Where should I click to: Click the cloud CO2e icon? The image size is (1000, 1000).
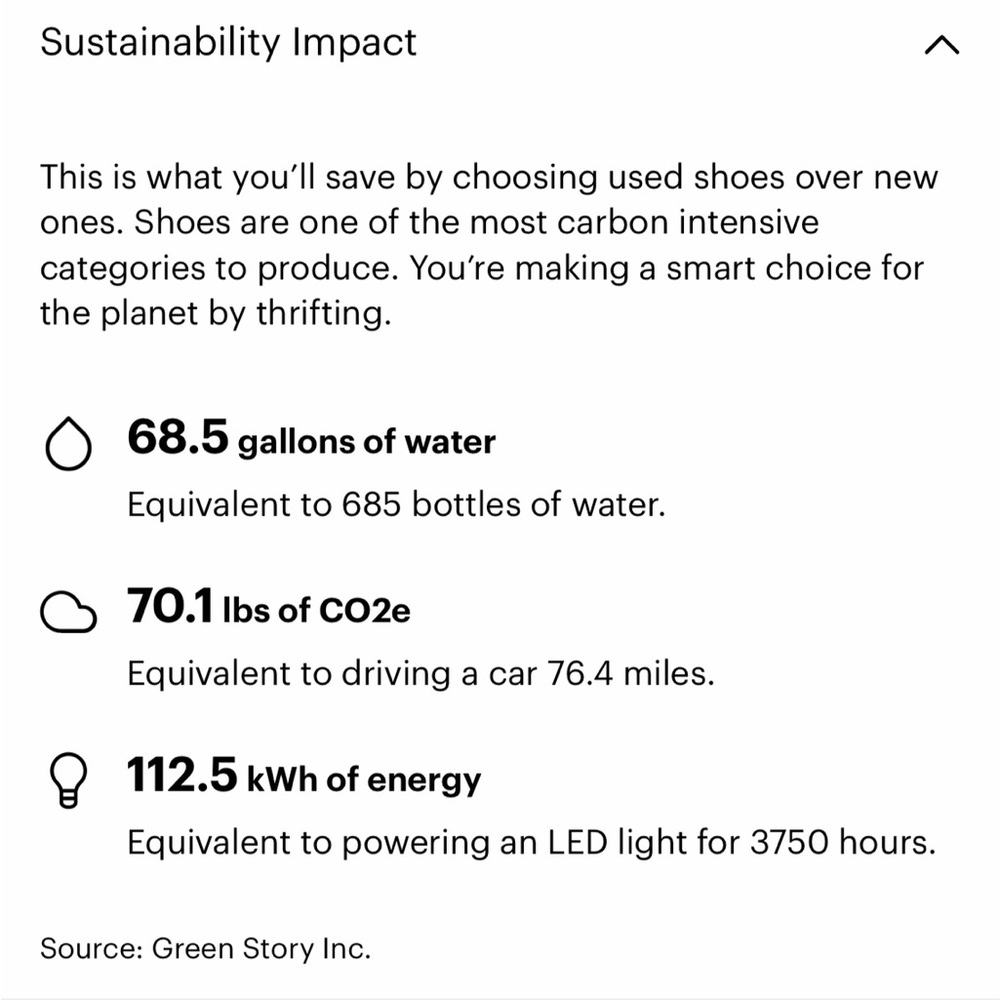pos(68,612)
